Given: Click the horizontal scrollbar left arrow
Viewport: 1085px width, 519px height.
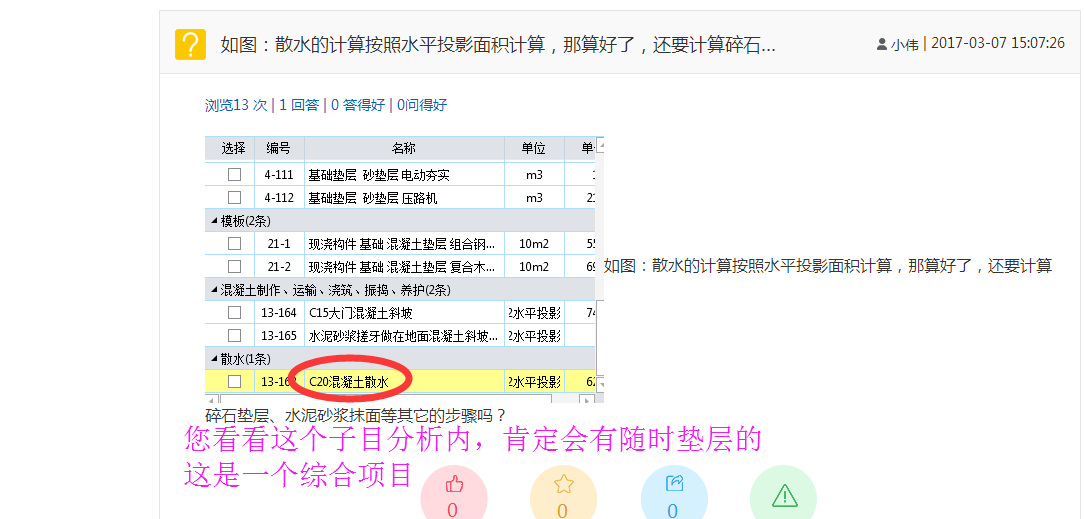Looking at the screenshot, I should (212, 399).
